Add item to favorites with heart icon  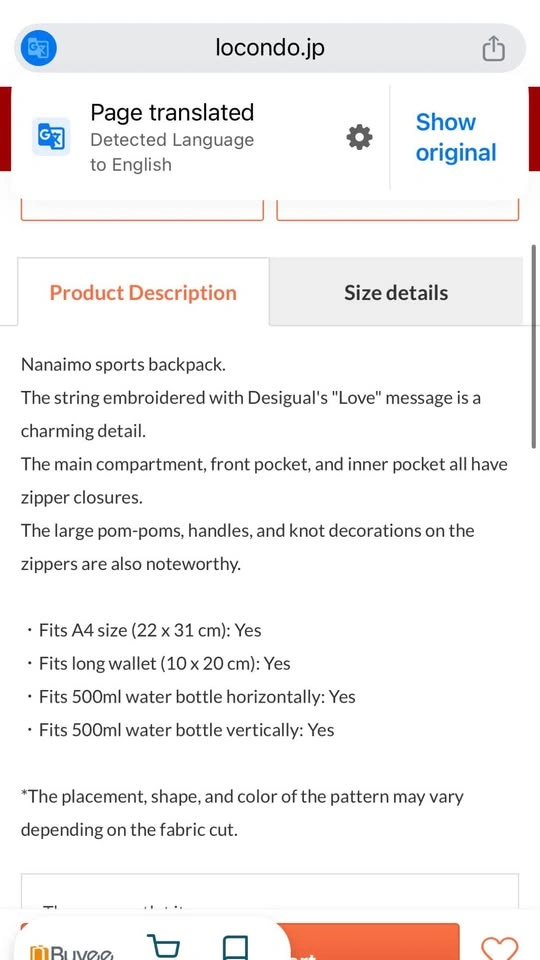500,948
